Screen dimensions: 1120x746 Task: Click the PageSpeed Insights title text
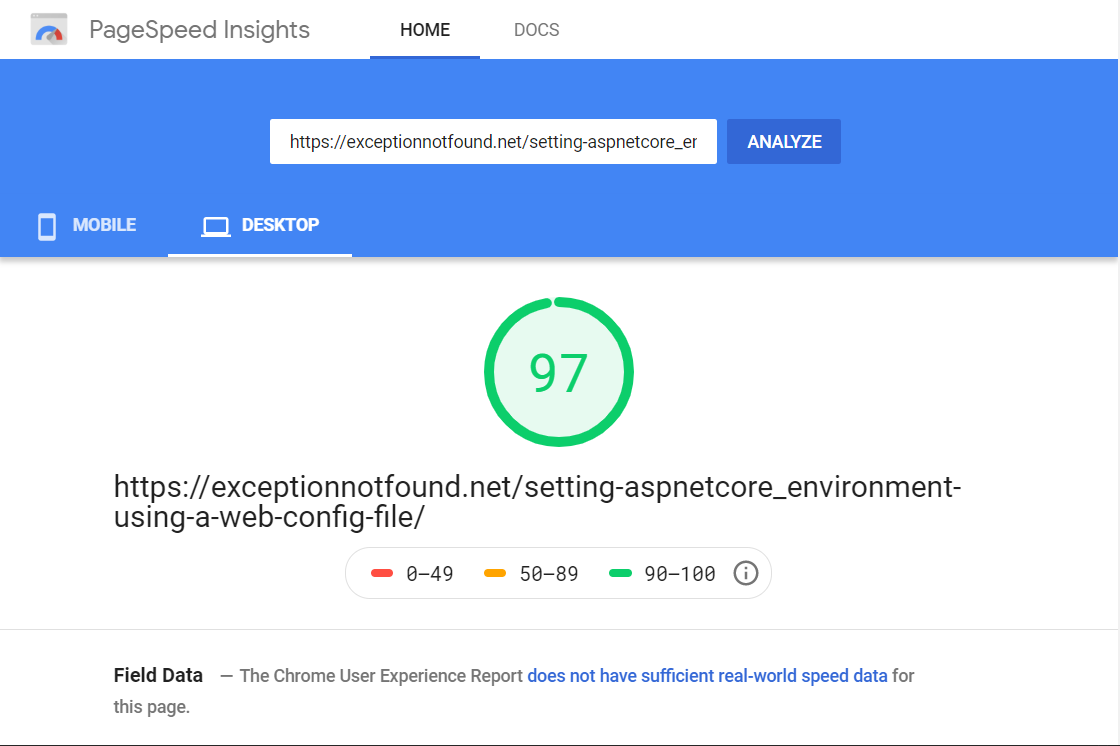tap(199, 30)
